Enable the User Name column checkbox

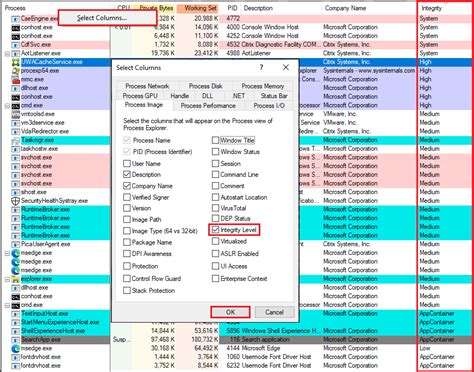(127, 163)
